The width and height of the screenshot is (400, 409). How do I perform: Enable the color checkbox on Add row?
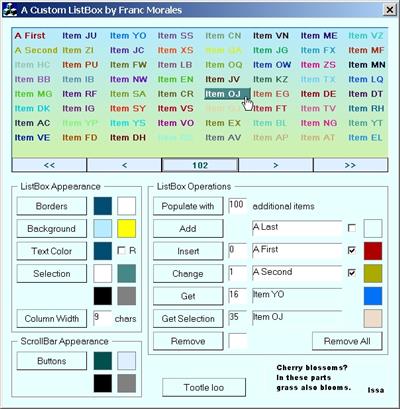tap(351, 228)
